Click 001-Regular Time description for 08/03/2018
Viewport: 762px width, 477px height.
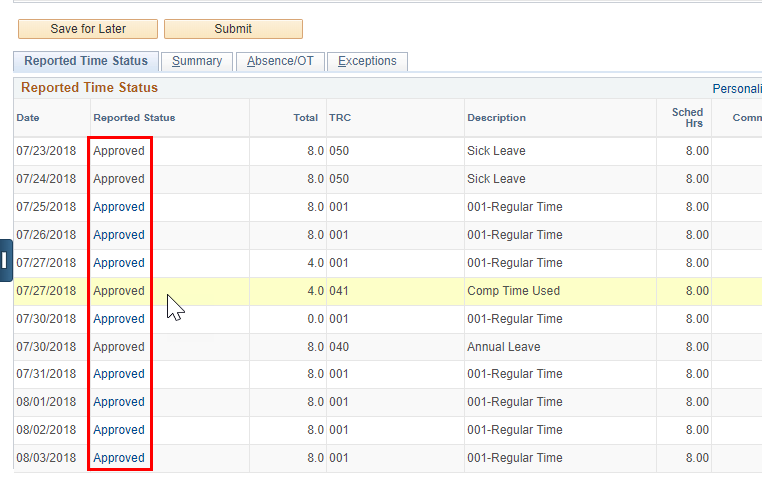click(x=515, y=458)
